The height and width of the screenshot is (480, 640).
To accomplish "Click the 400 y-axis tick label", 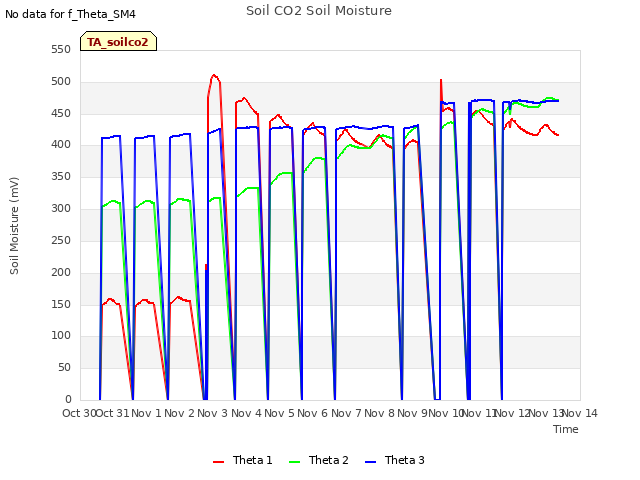I will [61, 145].
